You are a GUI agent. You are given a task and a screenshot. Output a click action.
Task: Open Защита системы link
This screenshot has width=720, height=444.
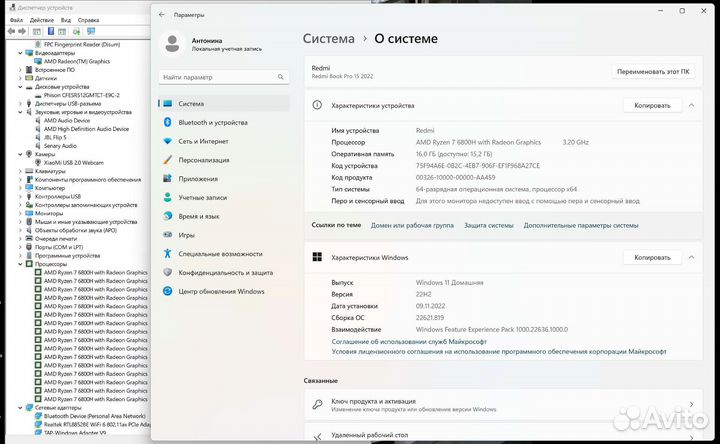pos(489,225)
